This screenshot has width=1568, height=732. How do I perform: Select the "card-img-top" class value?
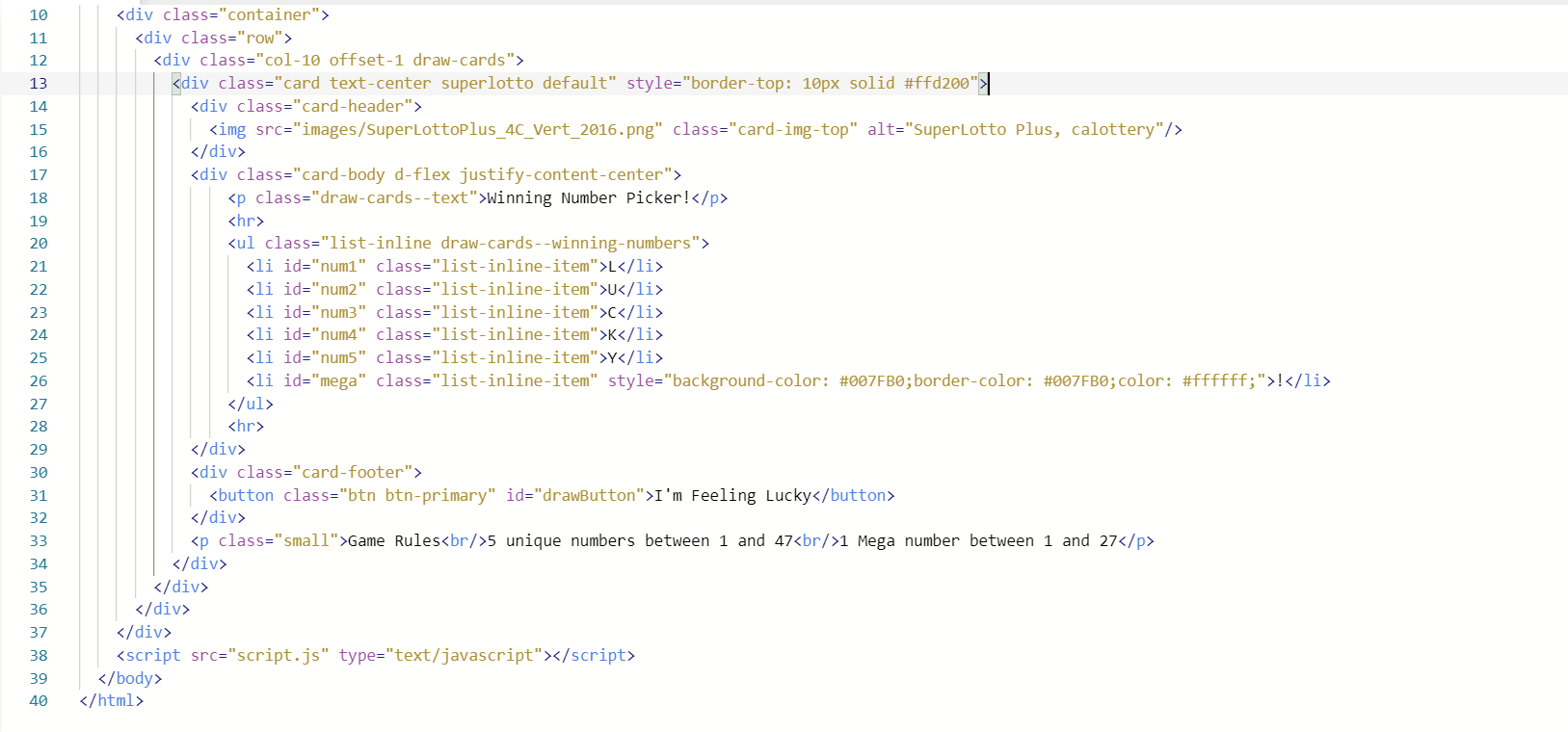[793, 129]
